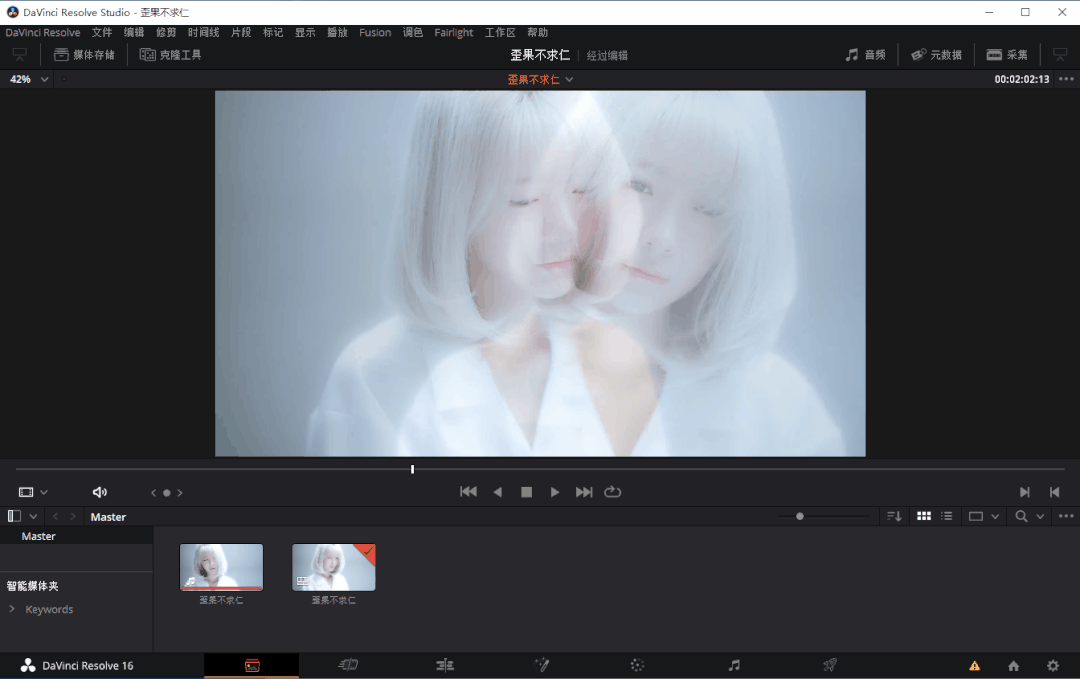Show the 元数据 metadata panel

(x=936, y=54)
